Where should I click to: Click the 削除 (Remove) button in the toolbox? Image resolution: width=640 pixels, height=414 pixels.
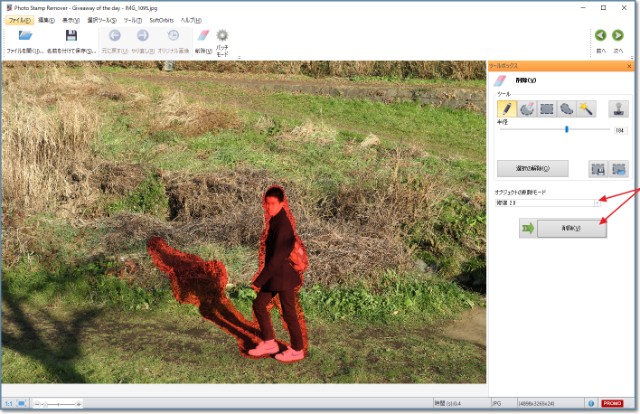tap(572, 228)
